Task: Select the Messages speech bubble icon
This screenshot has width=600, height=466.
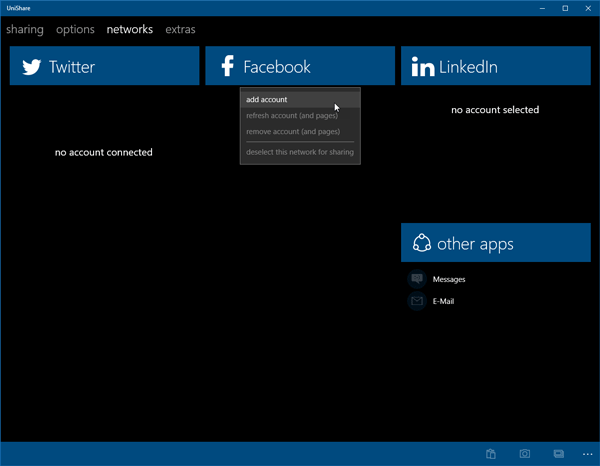Action: click(417, 279)
